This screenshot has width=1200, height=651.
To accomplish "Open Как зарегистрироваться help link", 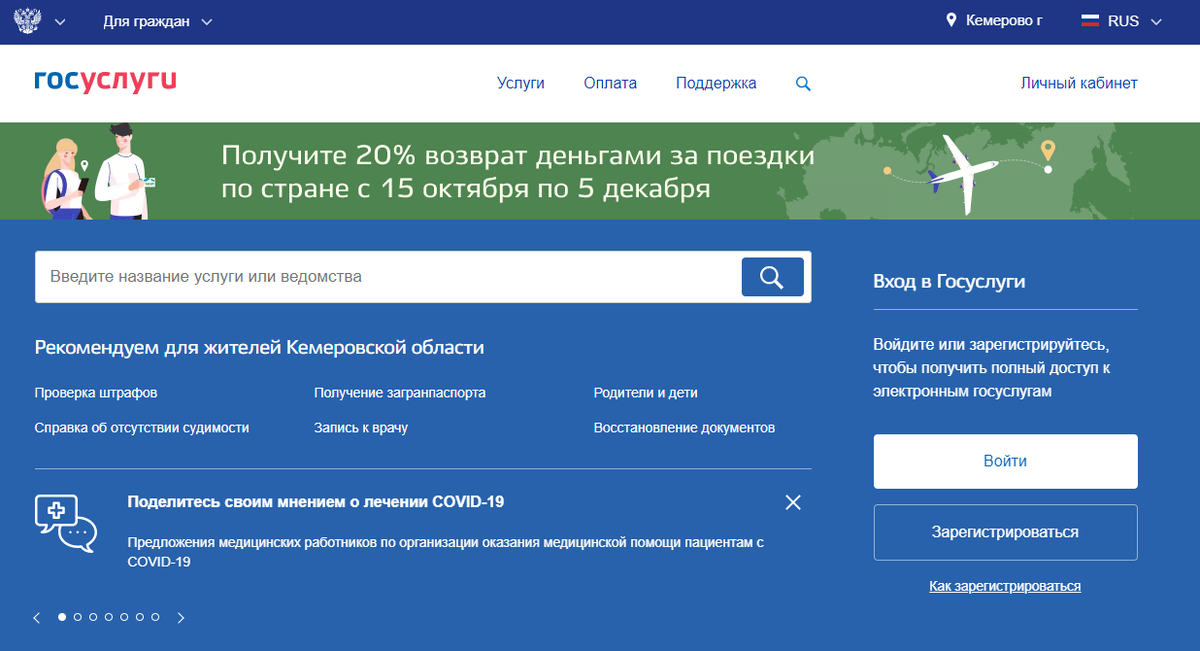I will (1005, 586).
